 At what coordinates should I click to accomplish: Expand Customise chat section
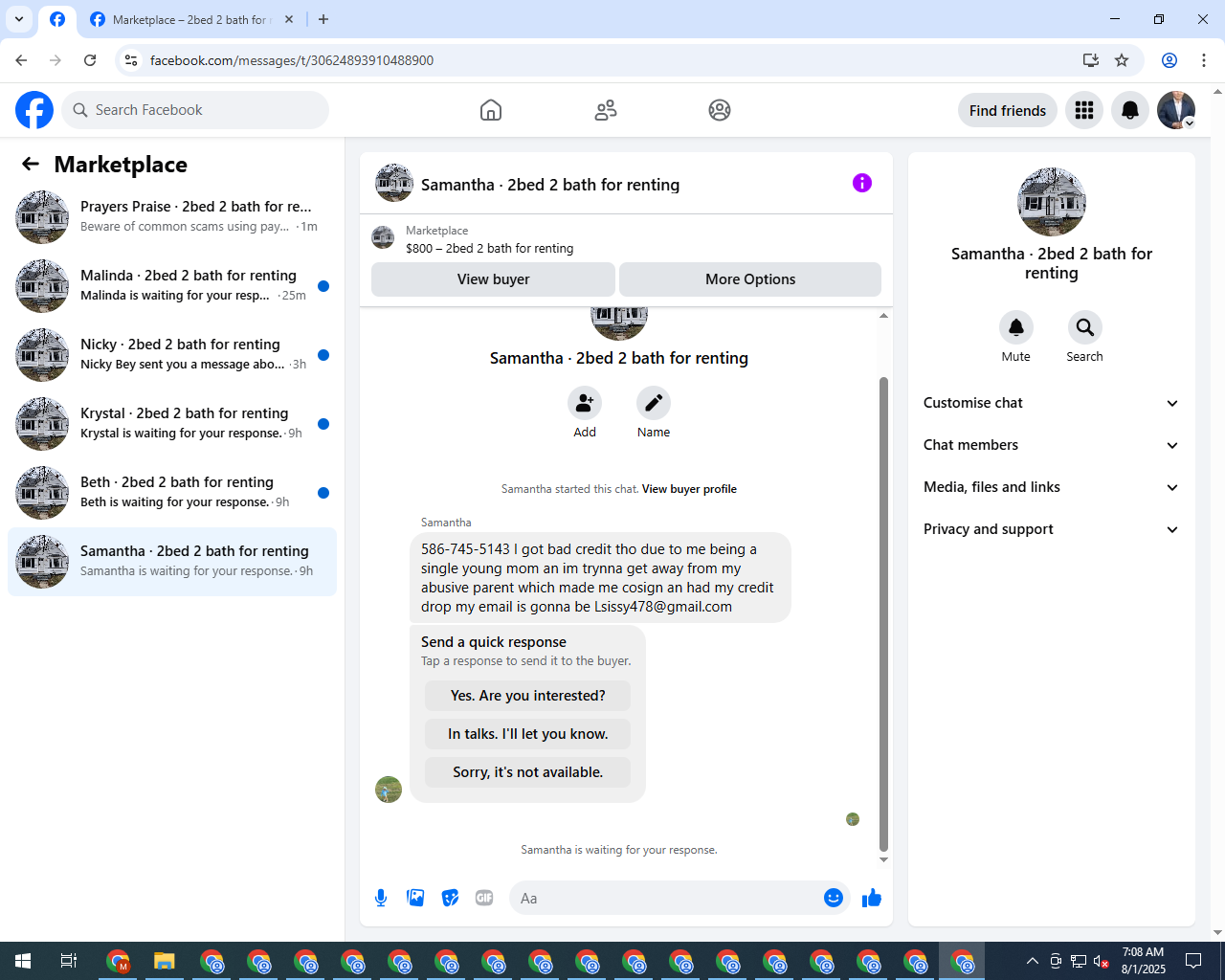pos(1052,403)
